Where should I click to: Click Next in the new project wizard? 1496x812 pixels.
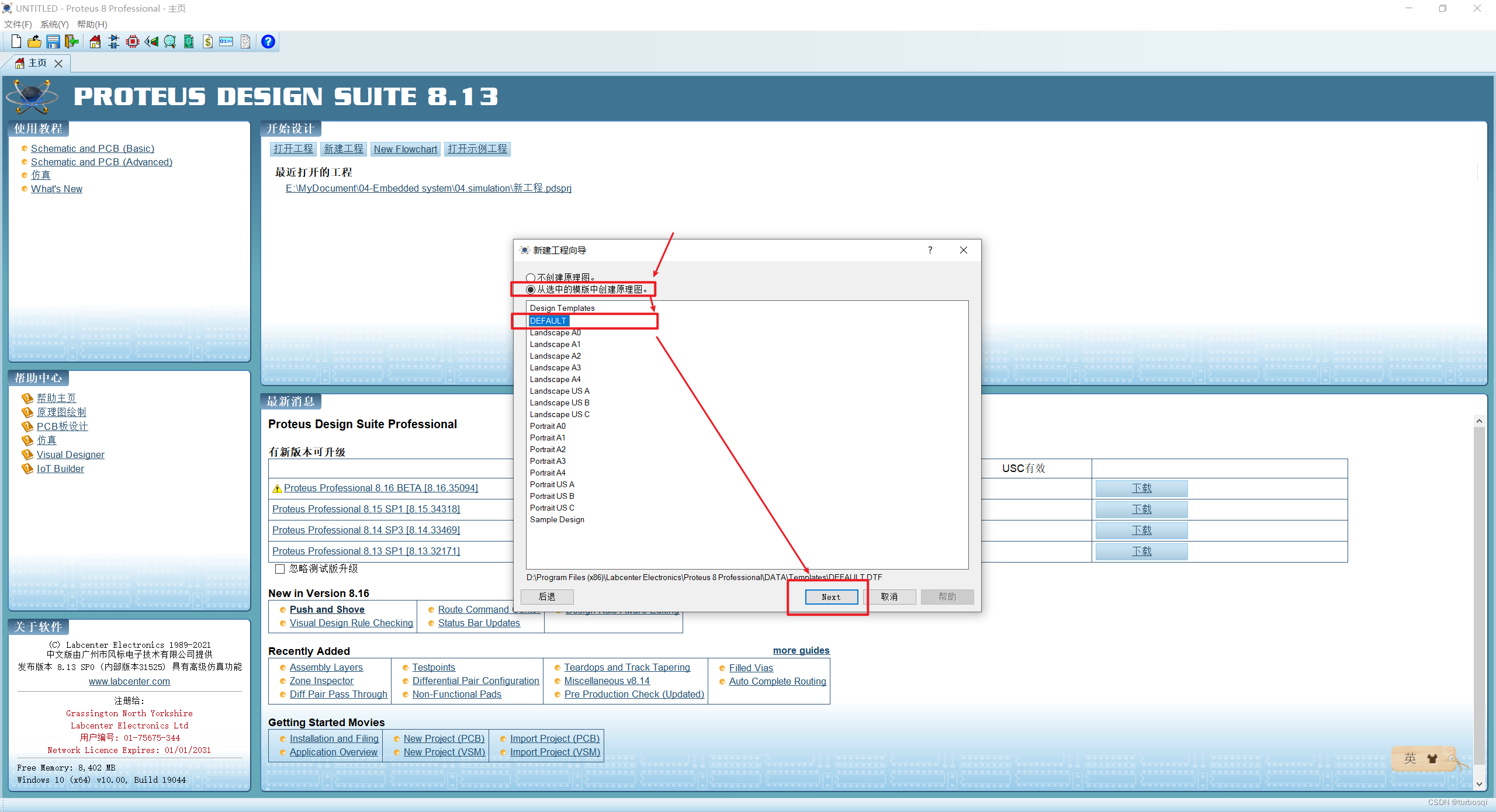tap(831, 596)
